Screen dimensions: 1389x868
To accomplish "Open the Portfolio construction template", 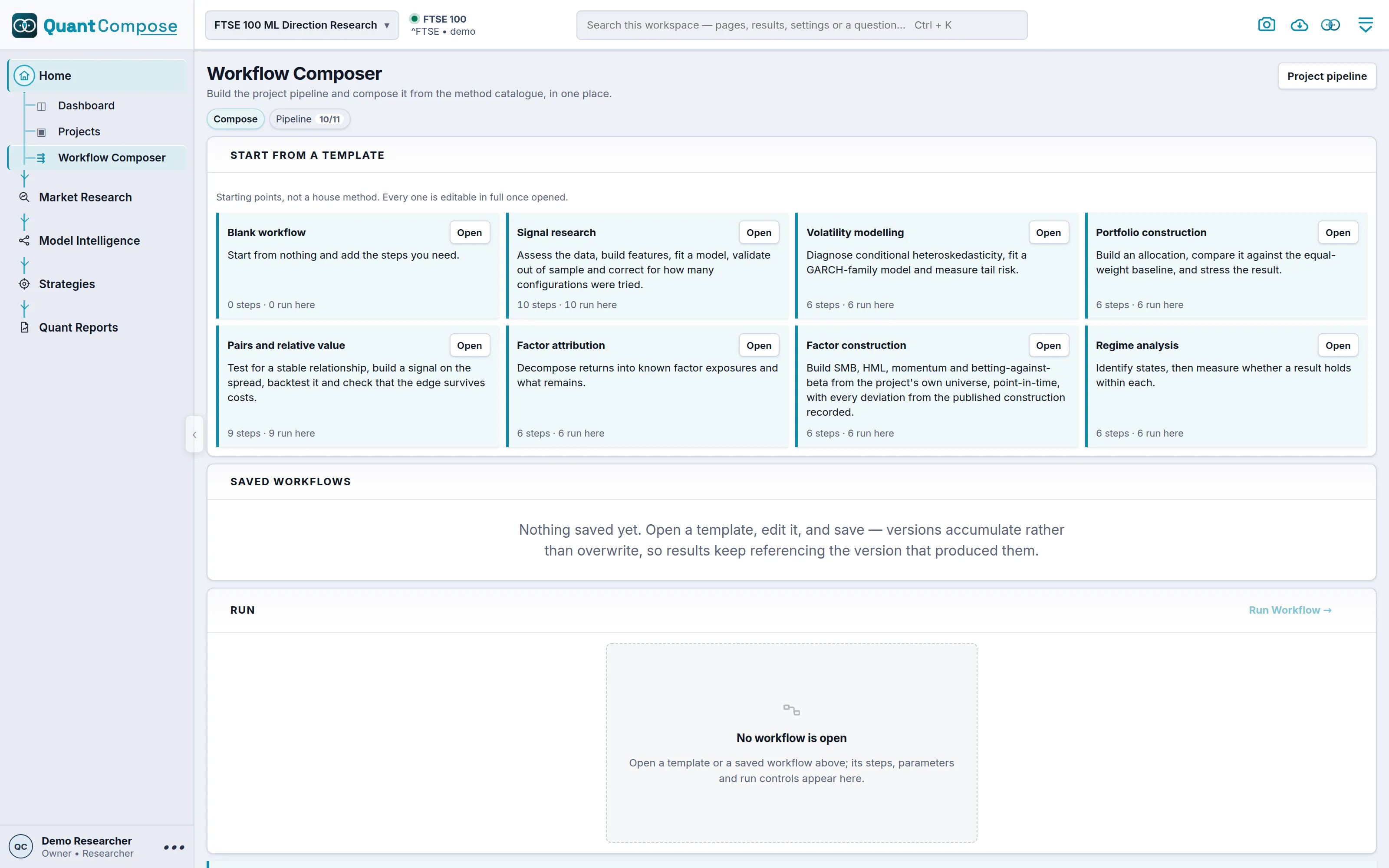I will click(x=1337, y=233).
